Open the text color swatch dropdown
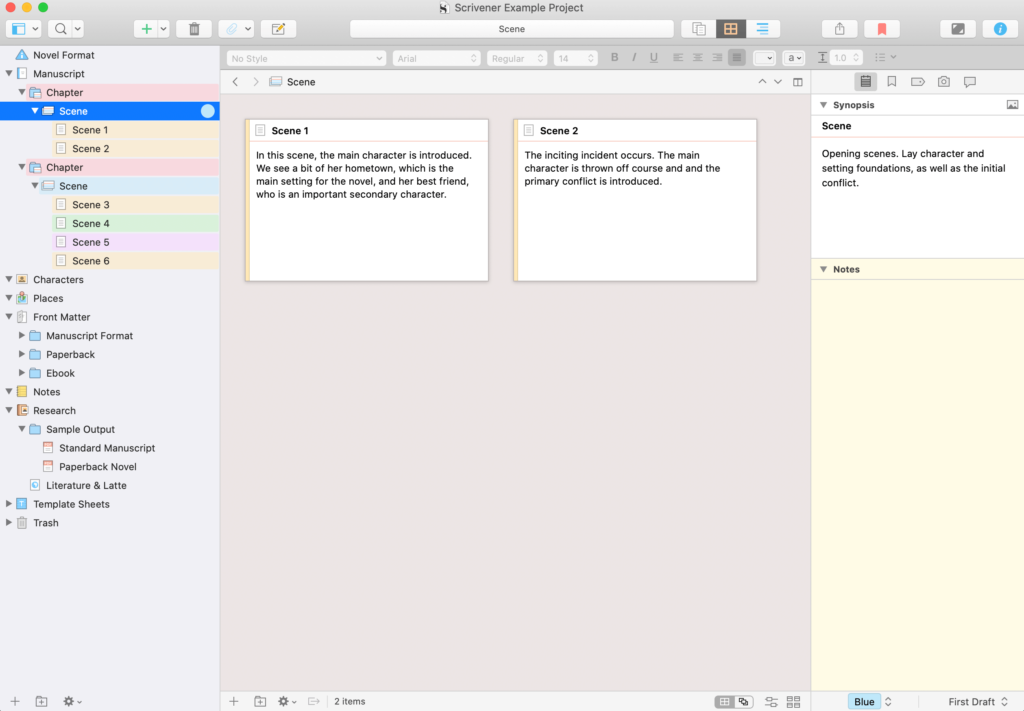This screenshot has height=711, width=1024. (764, 58)
